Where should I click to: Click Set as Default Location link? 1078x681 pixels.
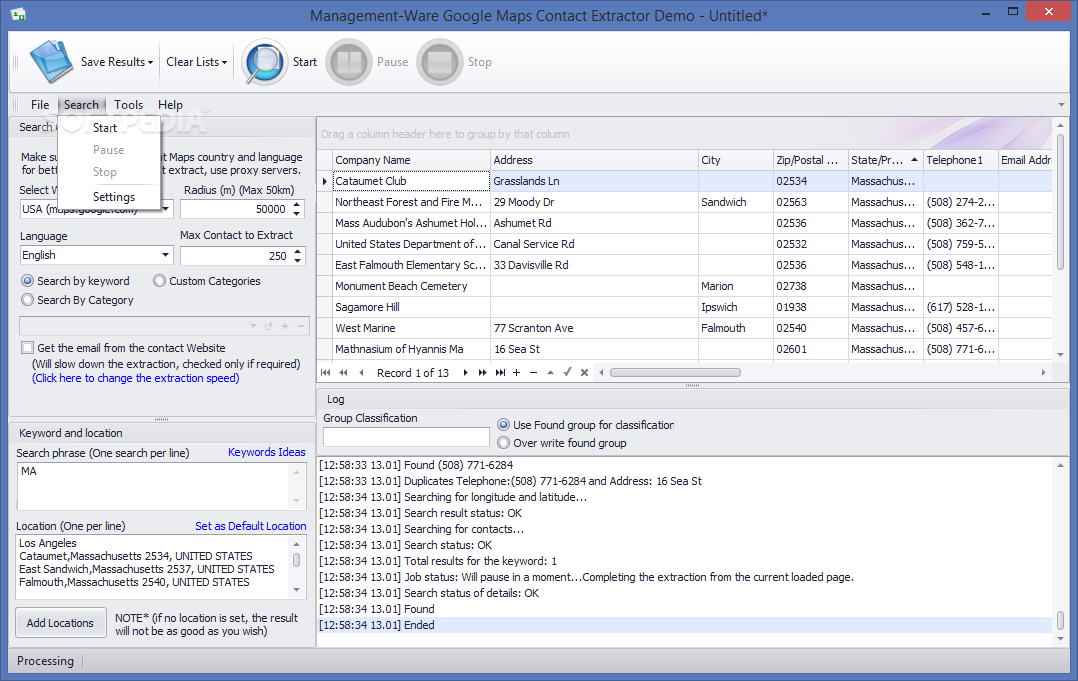(x=250, y=526)
